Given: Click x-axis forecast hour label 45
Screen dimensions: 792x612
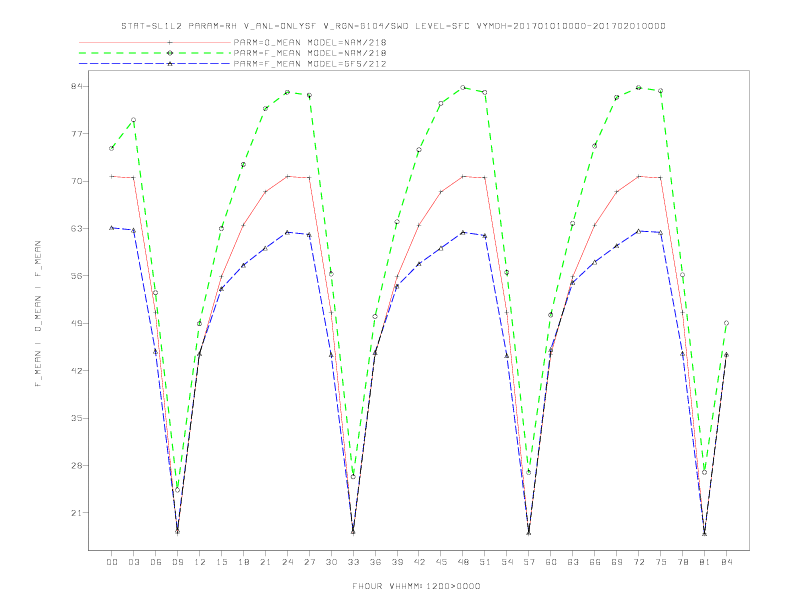Looking at the screenshot, I should [x=441, y=562].
